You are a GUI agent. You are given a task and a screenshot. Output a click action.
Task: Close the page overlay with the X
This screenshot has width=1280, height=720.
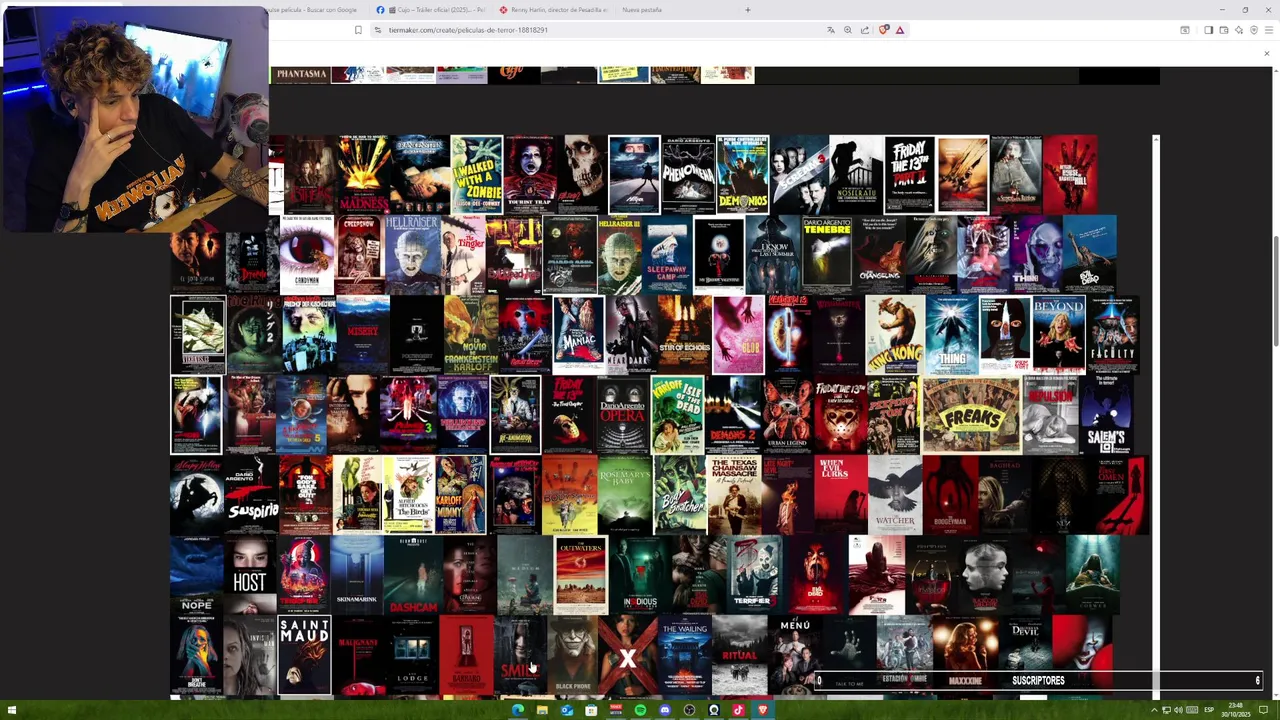[x=1266, y=53]
